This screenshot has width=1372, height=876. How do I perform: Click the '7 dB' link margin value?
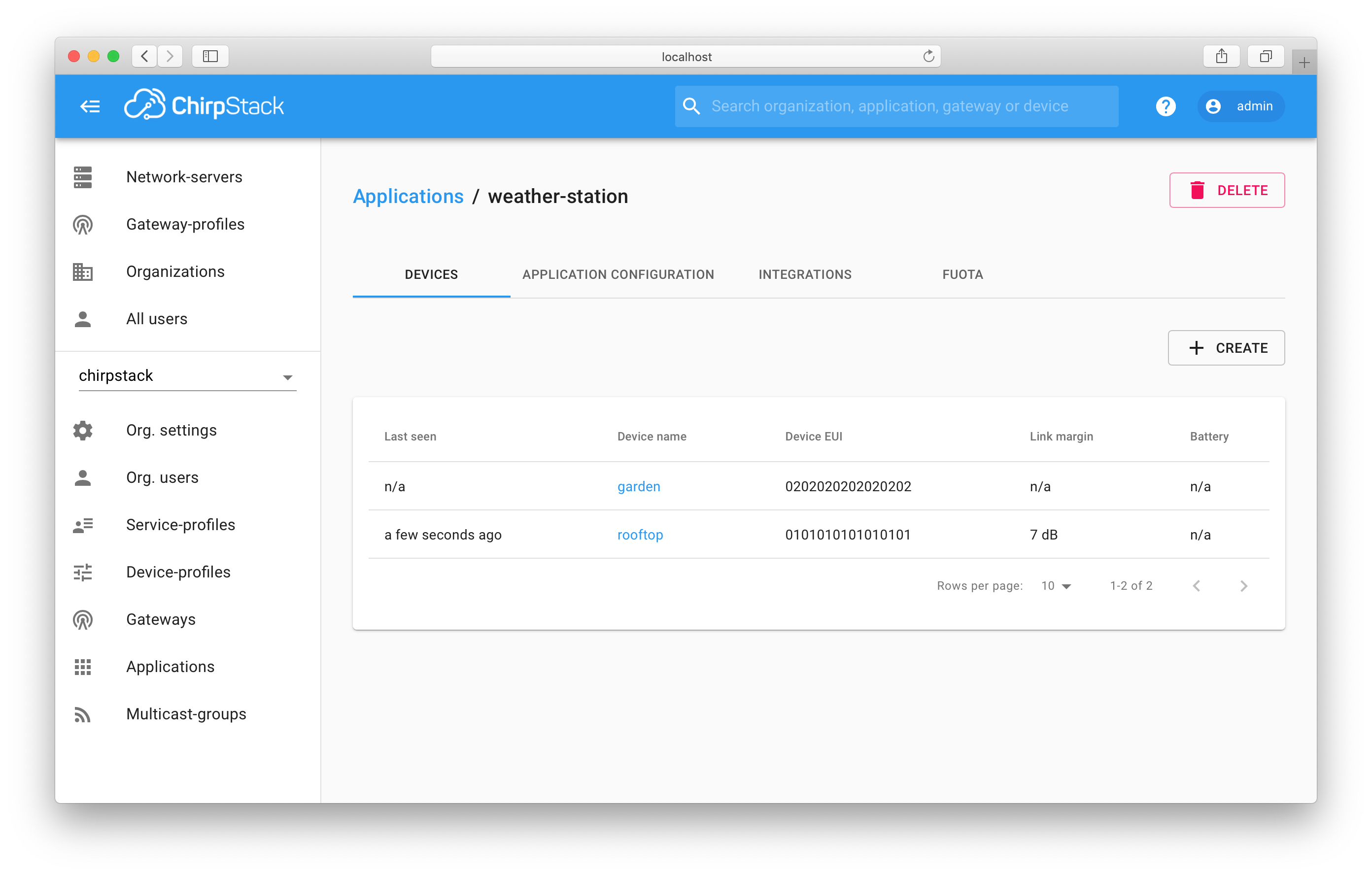pyautogui.click(x=1043, y=535)
